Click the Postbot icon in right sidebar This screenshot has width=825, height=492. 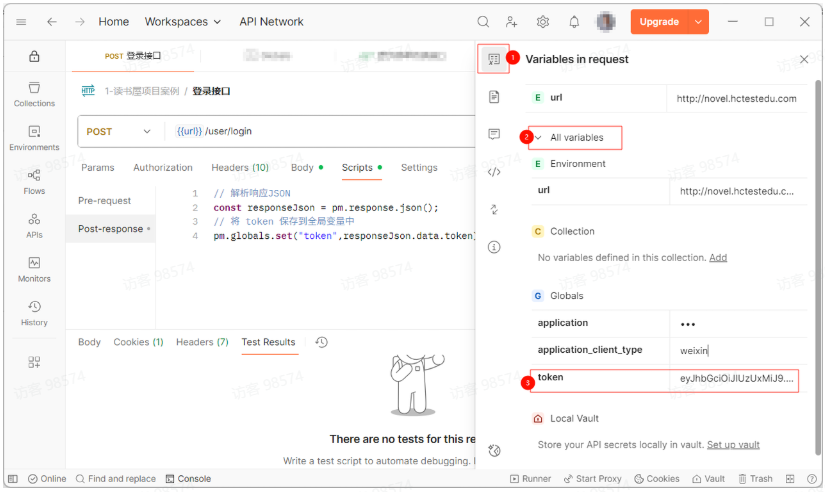[494, 450]
